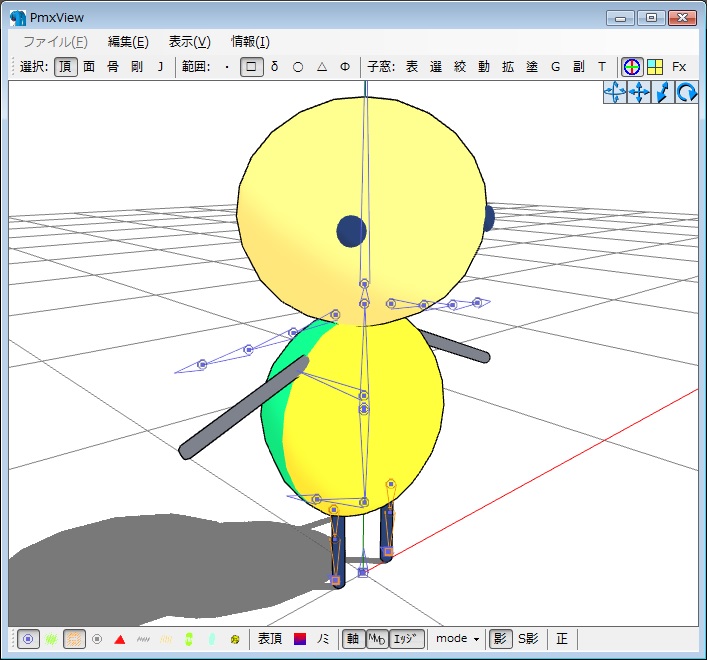Click the rotate view icon in viewport

pos(687,93)
